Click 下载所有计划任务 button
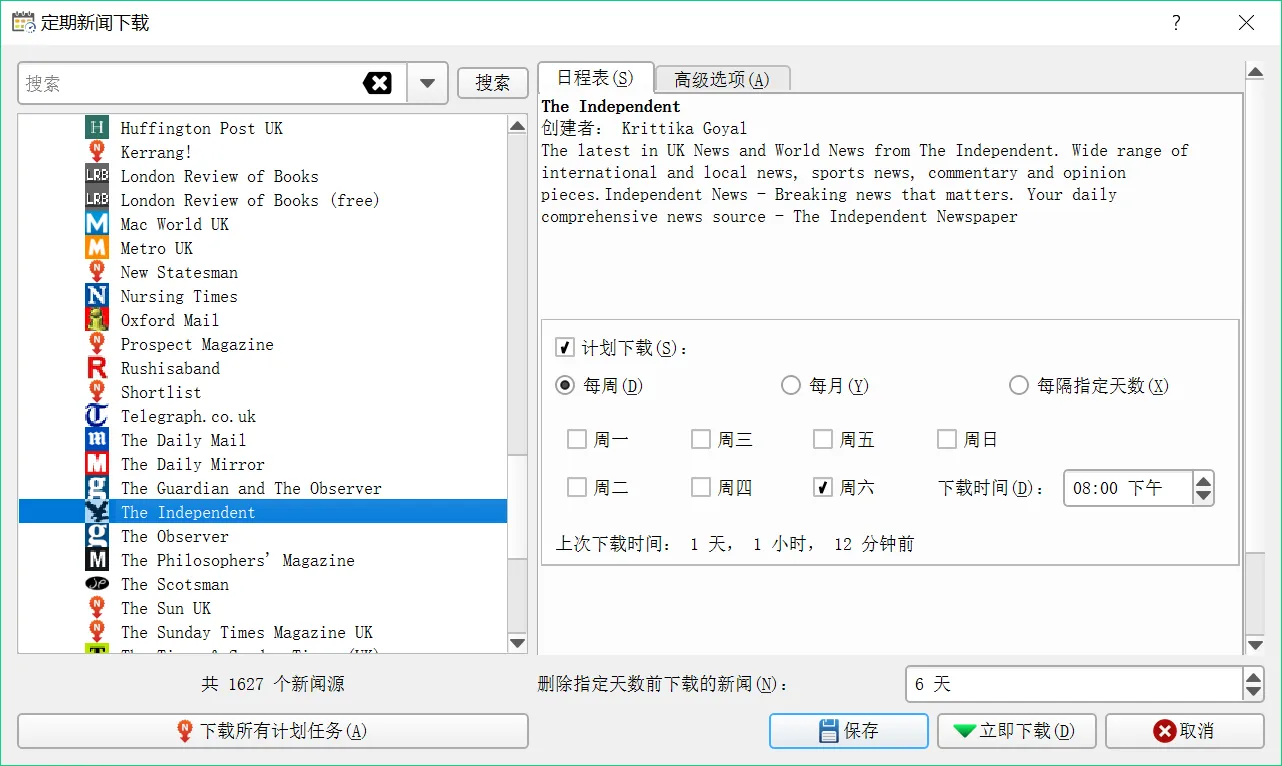The image size is (1282, 766). coord(273,731)
